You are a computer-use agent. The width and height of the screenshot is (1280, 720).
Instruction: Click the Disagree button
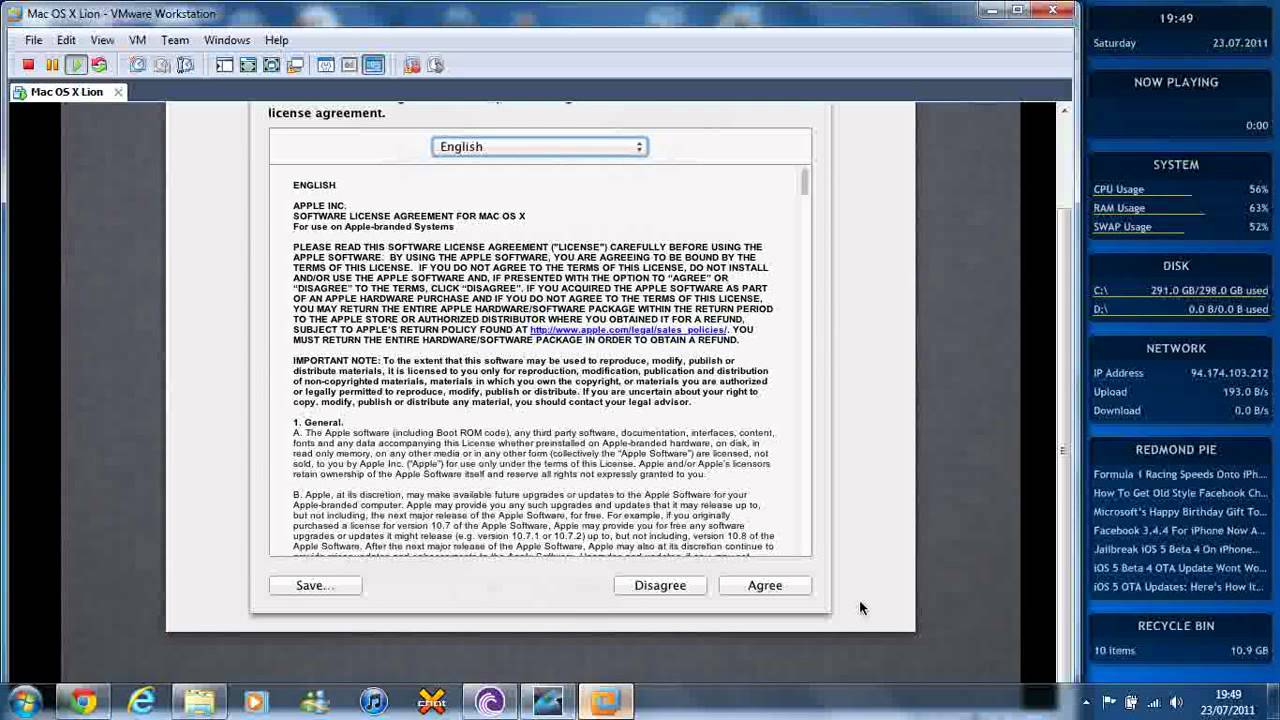pos(660,585)
